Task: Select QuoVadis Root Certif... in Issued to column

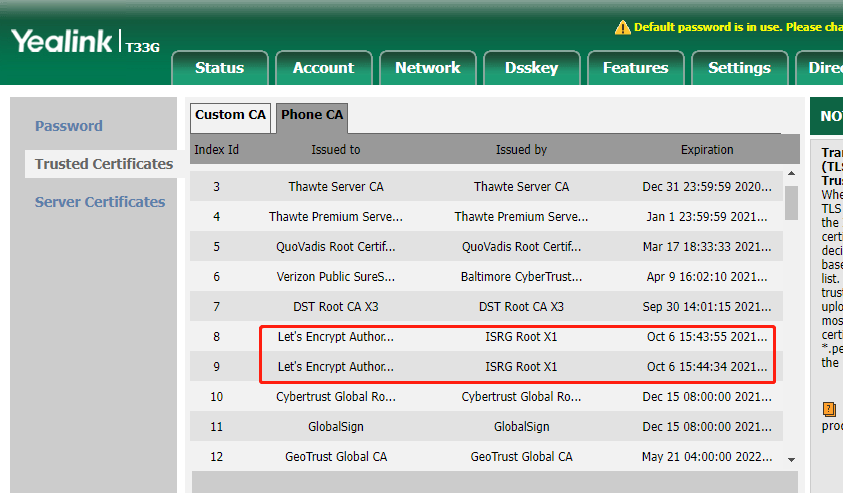Action: click(336, 247)
